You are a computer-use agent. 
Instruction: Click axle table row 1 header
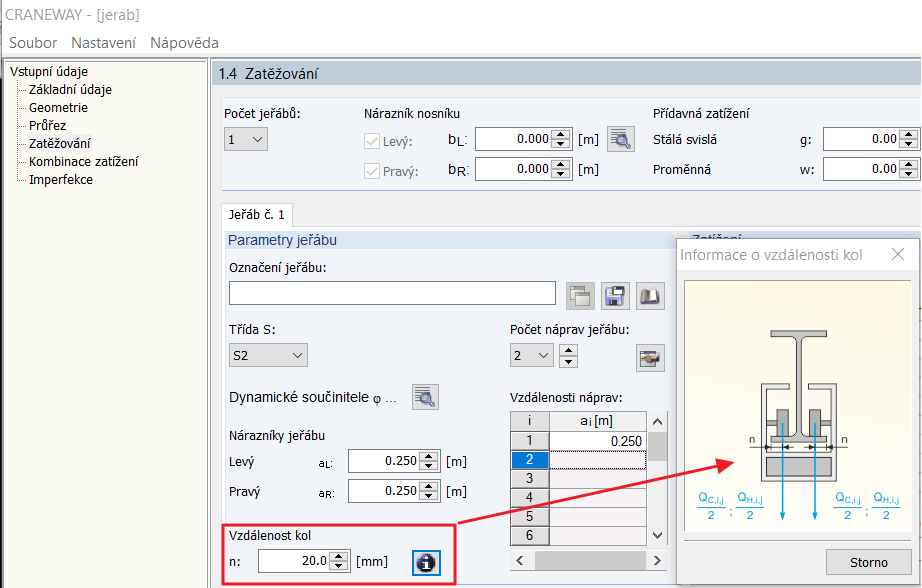529,440
